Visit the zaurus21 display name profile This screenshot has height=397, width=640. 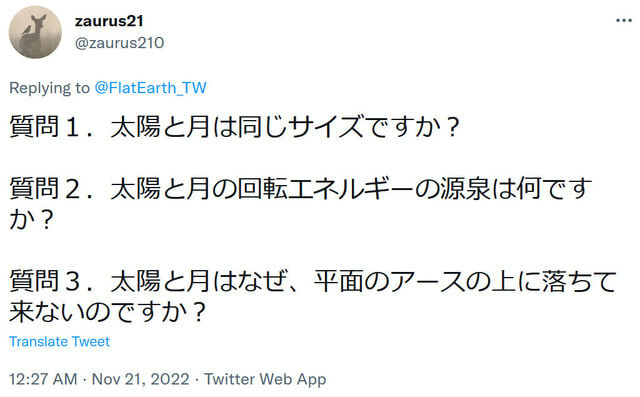coord(109,21)
